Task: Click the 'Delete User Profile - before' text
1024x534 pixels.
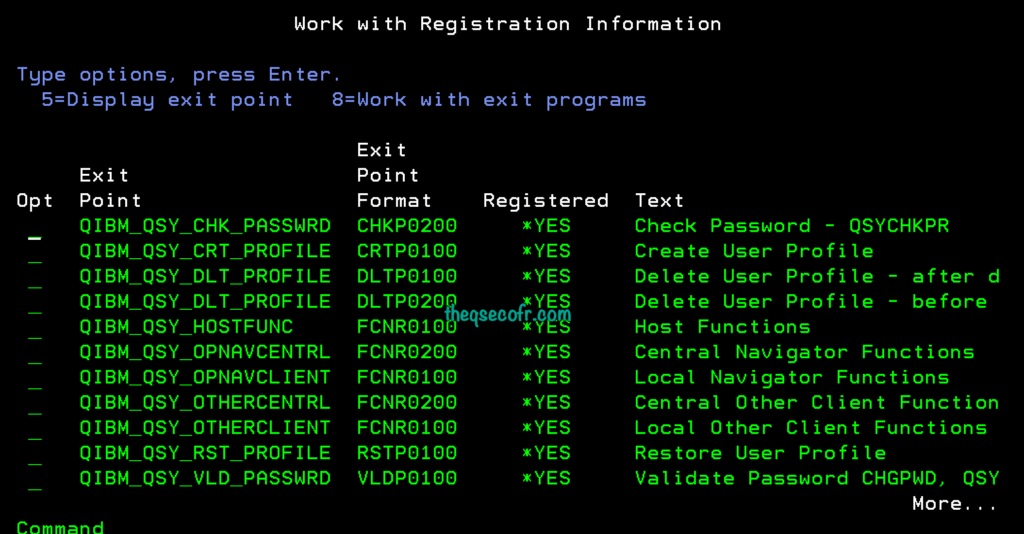Action: pyautogui.click(x=810, y=302)
